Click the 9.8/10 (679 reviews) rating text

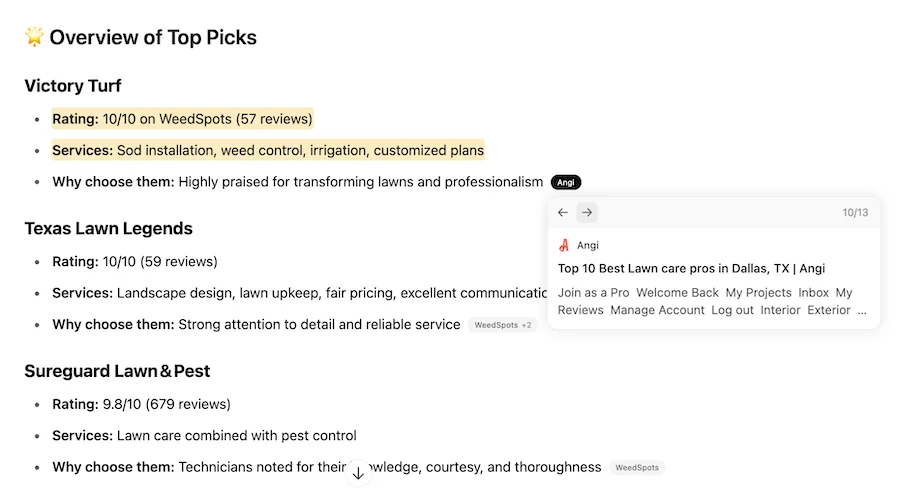point(166,404)
